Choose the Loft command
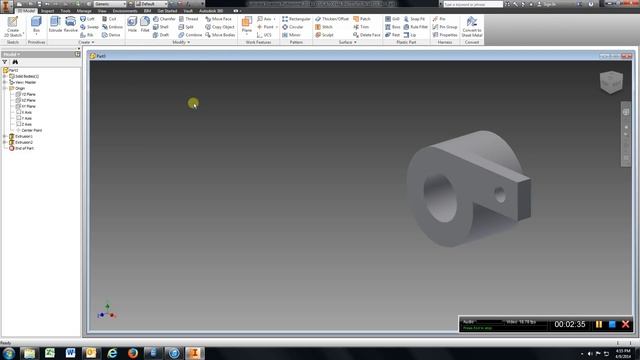This screenshot has height=360, width=640. [87, 19]
